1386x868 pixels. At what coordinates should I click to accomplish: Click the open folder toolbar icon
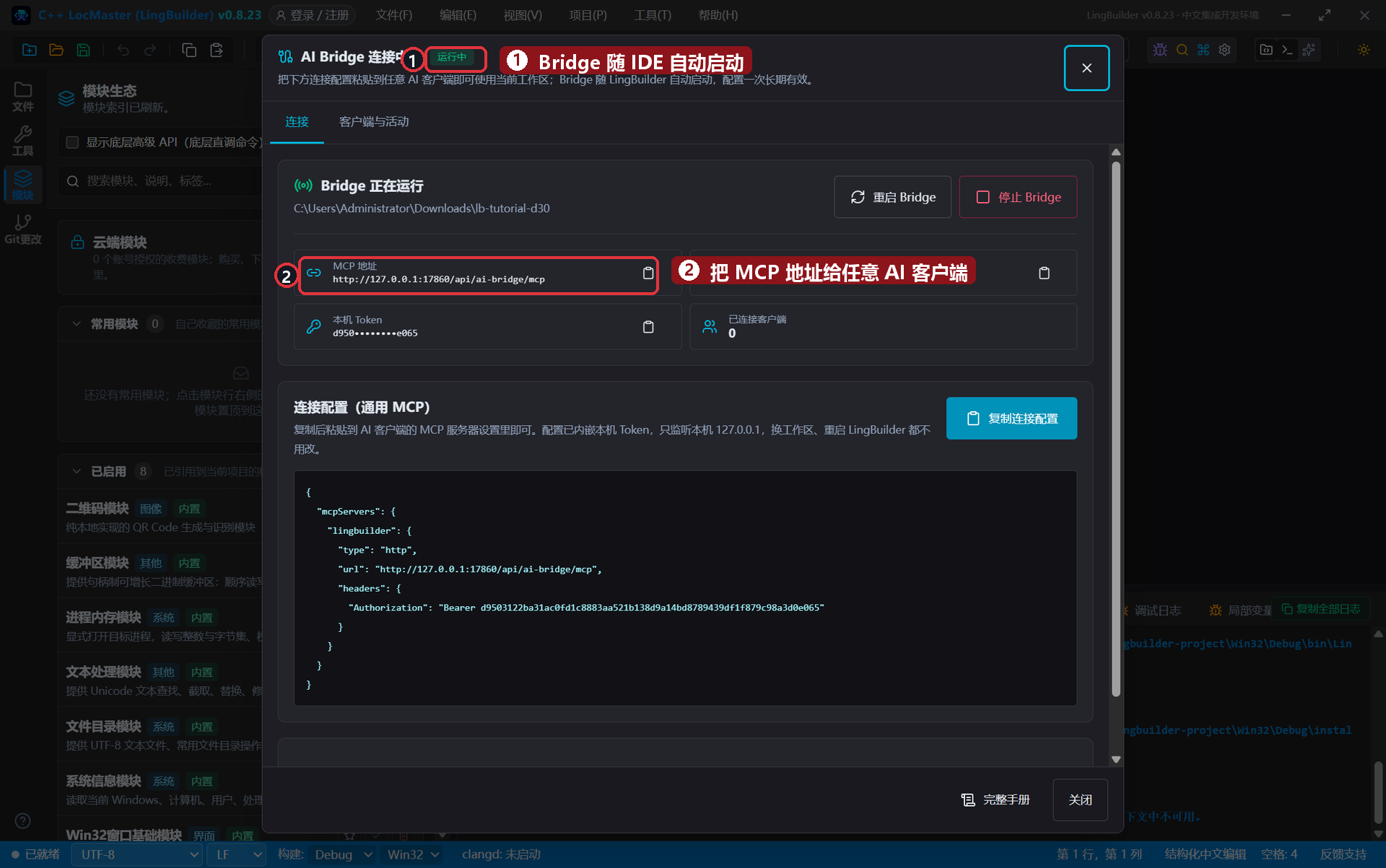(x=56, y=50)
